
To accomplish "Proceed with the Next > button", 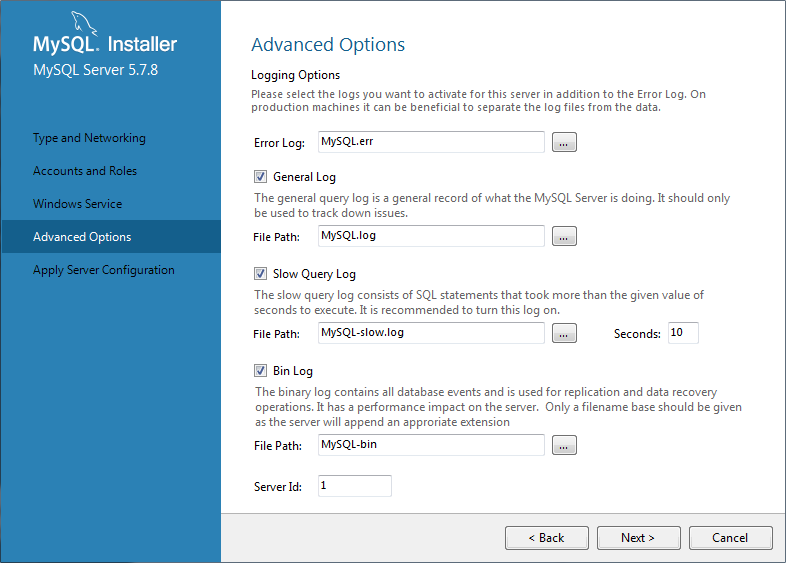I will pyautogui.click(x=639, y=538).
